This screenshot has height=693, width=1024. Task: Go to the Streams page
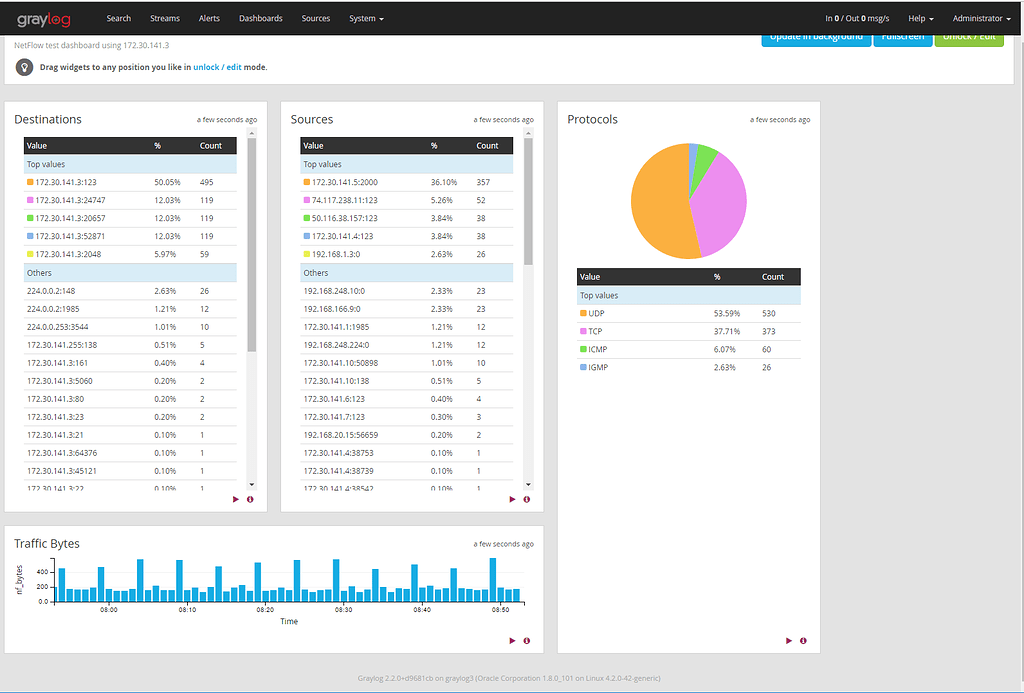coord(165,18)
